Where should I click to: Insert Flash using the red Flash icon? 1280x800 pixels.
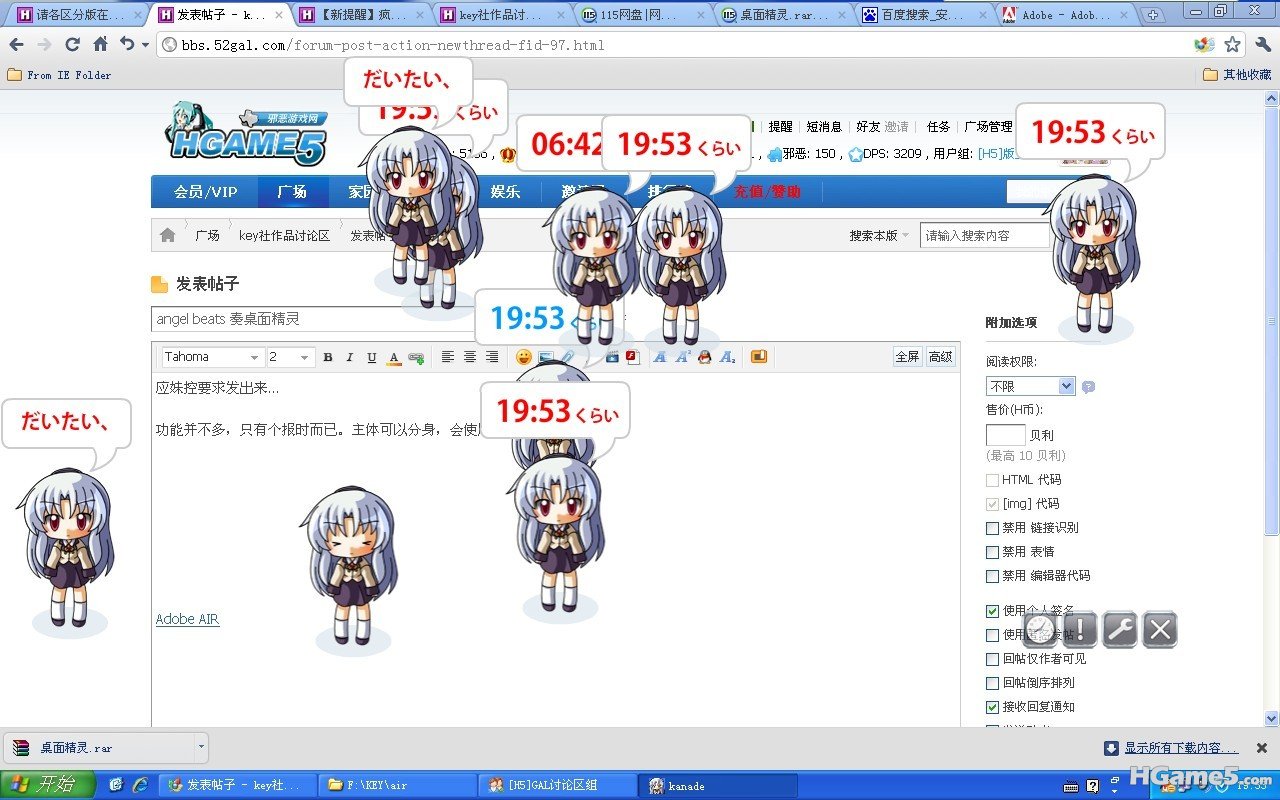[632, 357]
